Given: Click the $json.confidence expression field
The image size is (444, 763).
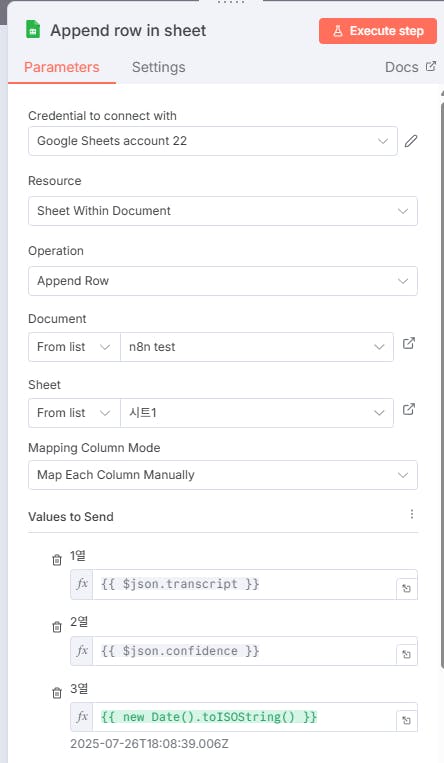Looking at the screenshot, I should pyautogui.click(x=244, y=651).
